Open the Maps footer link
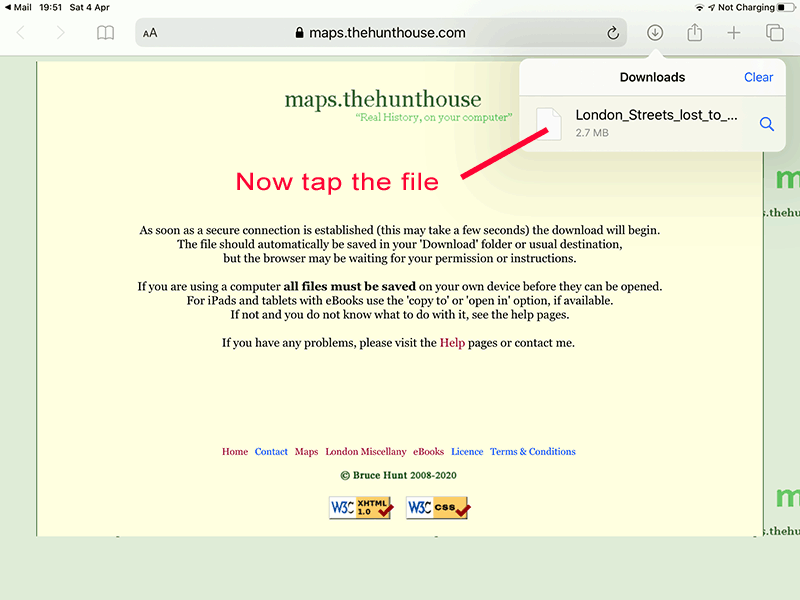 pyautogui.click(x=306, y=452)
